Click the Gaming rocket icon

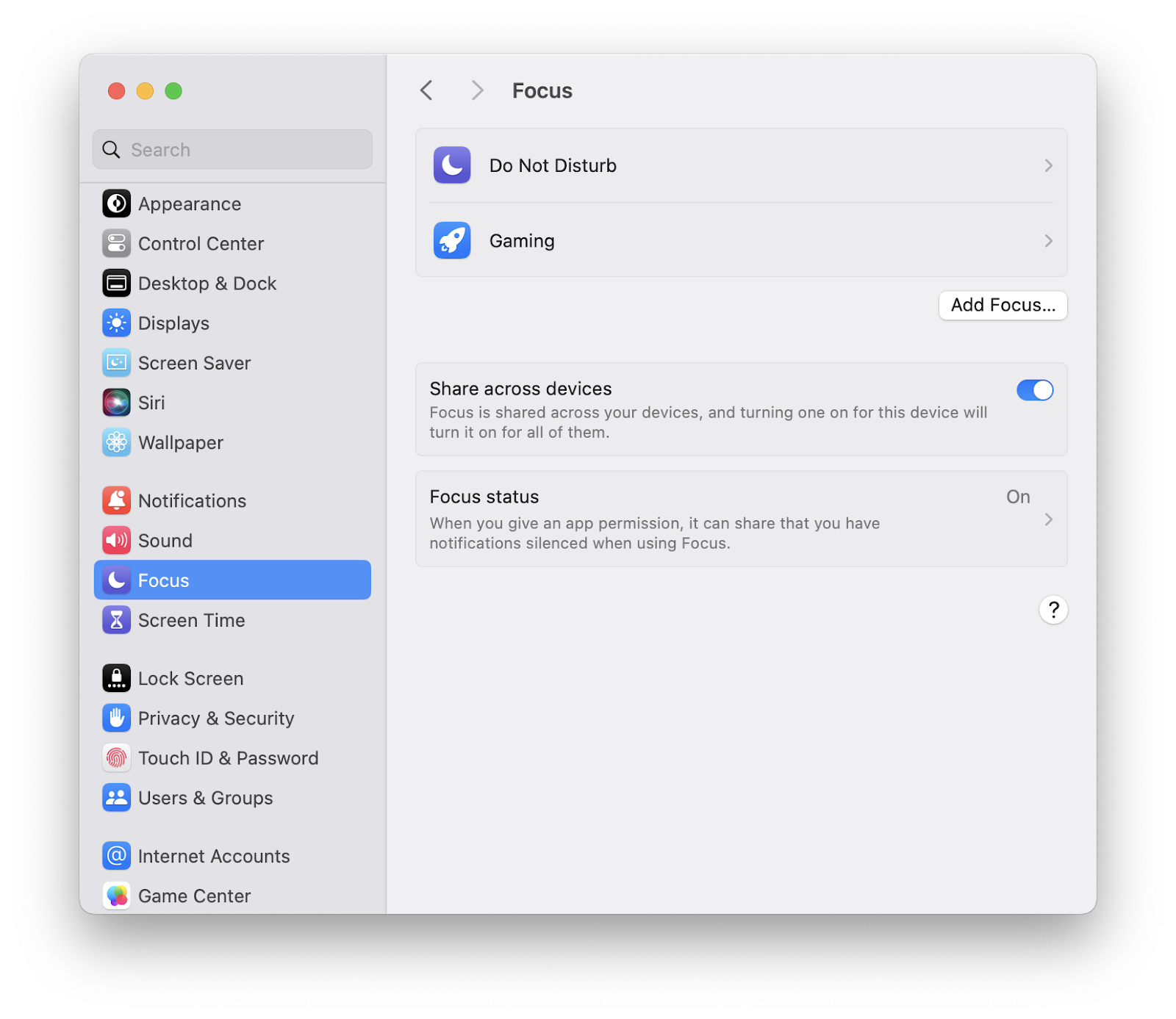[x=452, y=240]
